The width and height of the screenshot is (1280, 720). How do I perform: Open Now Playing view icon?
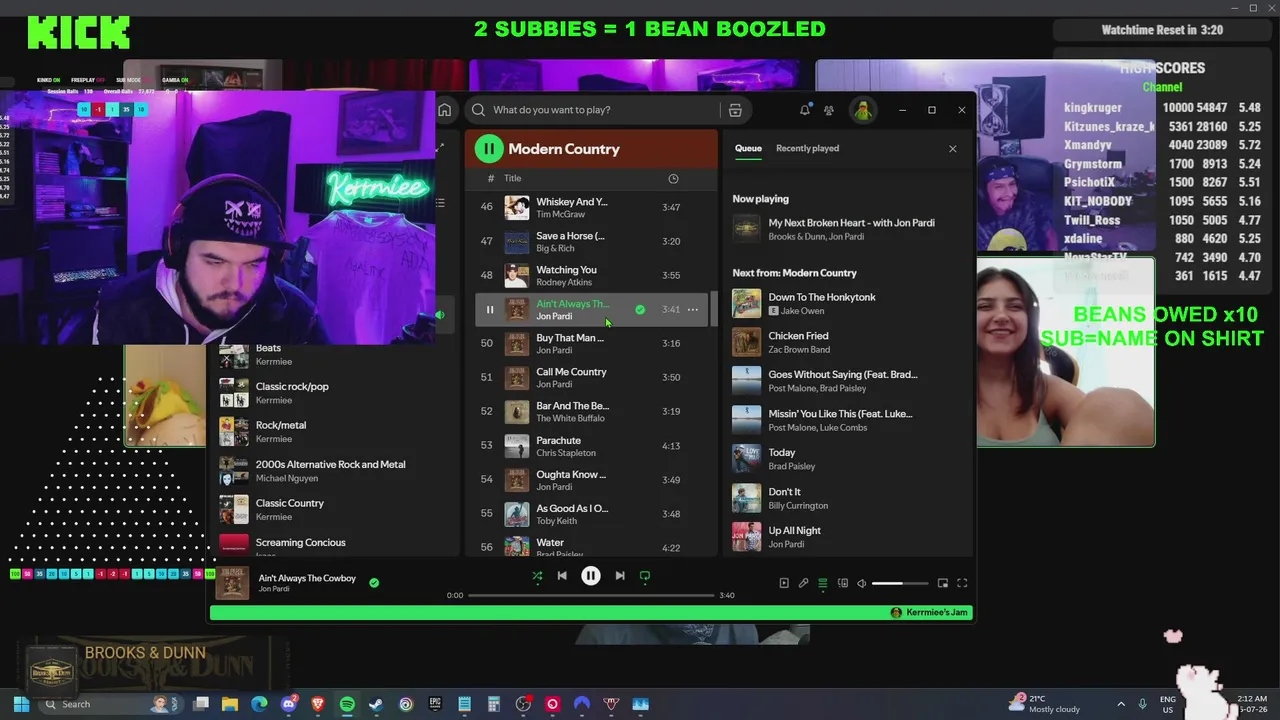pos(784,583)
